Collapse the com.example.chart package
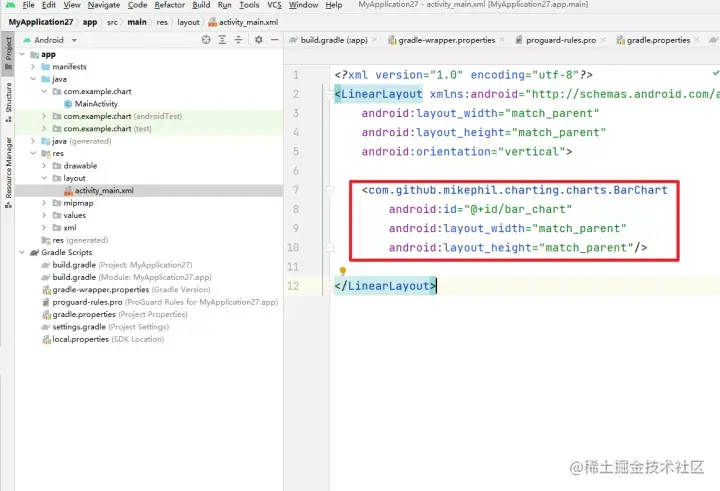Image resolution: width=720 pixels, height=491 pixels. (44, 91)
